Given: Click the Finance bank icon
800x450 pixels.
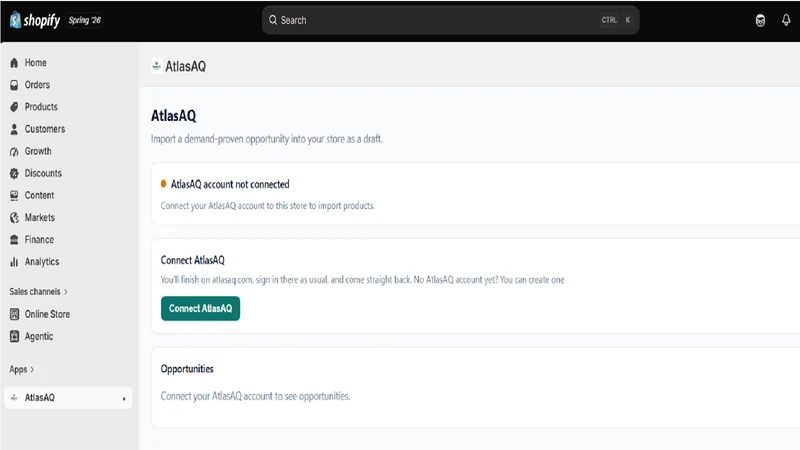Looking at the screenshot, I should point(14,240).
